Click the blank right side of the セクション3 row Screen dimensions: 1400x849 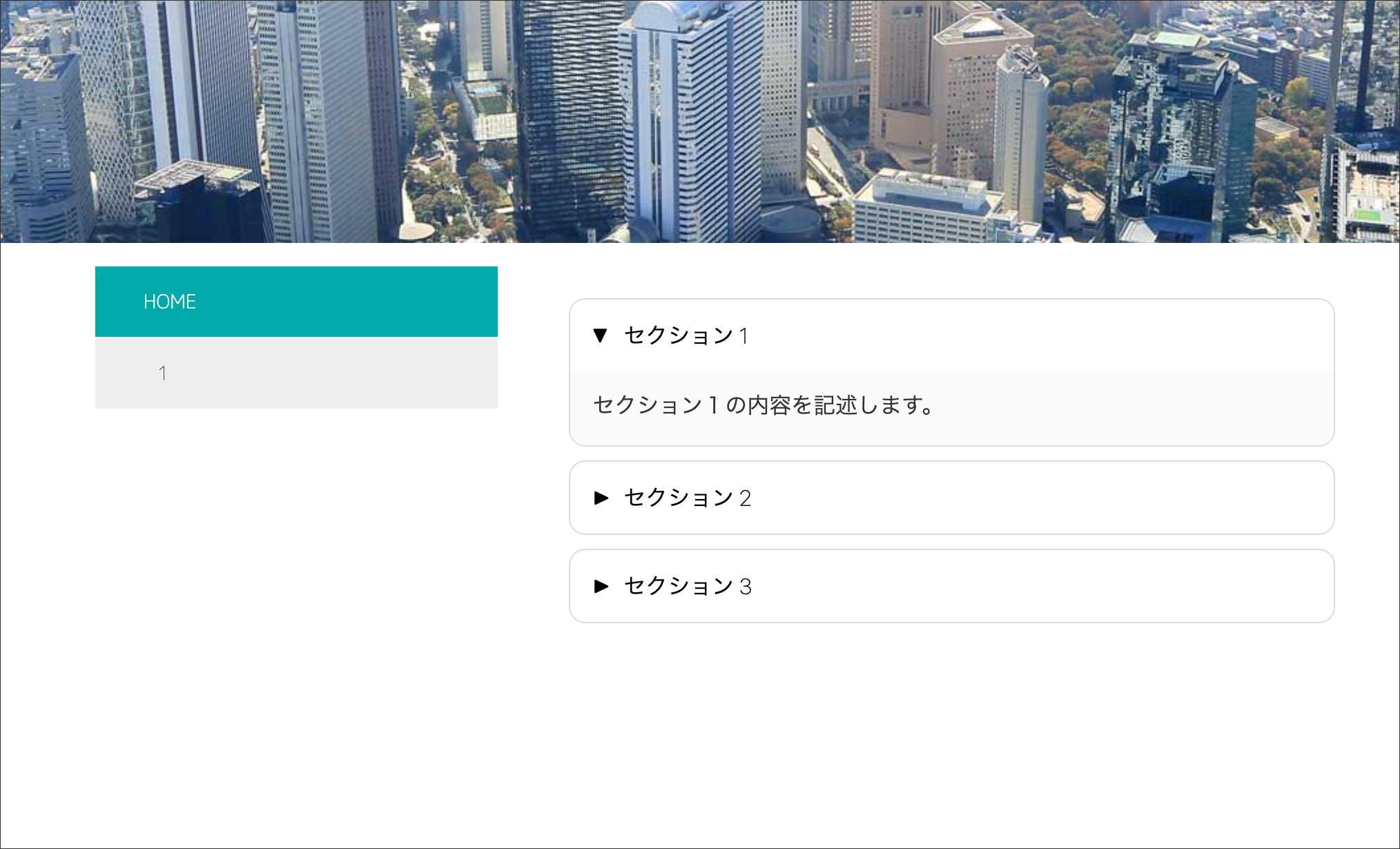point(1105,586)
